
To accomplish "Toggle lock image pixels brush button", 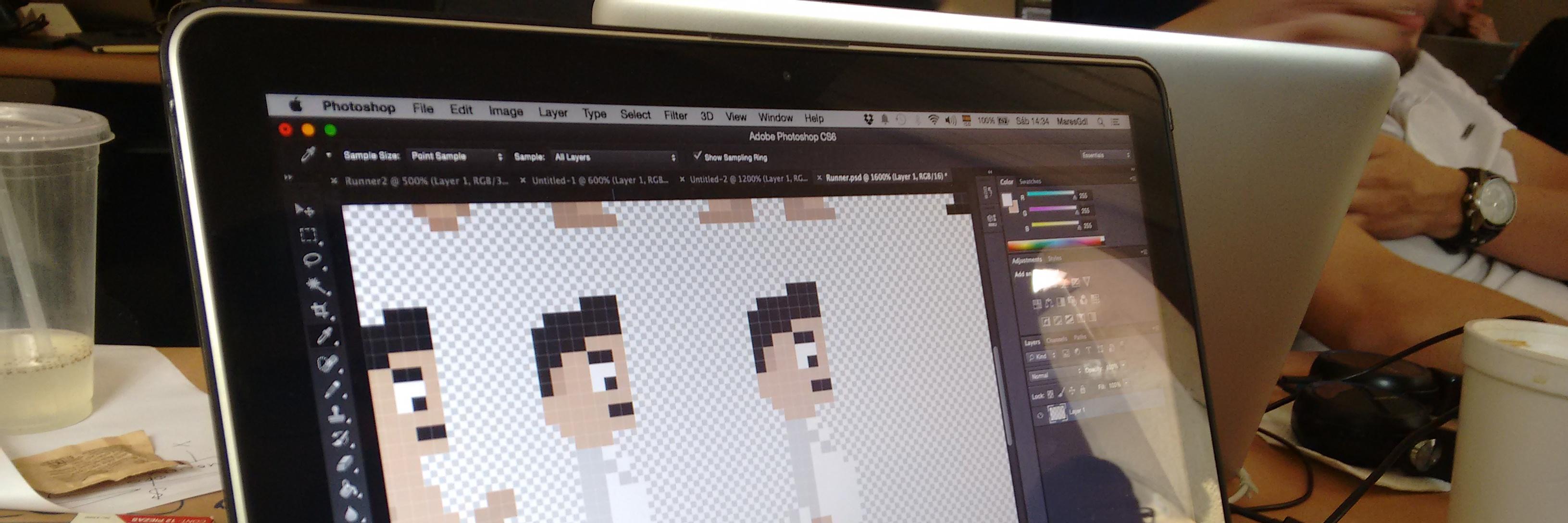I will click(1061, 392).
